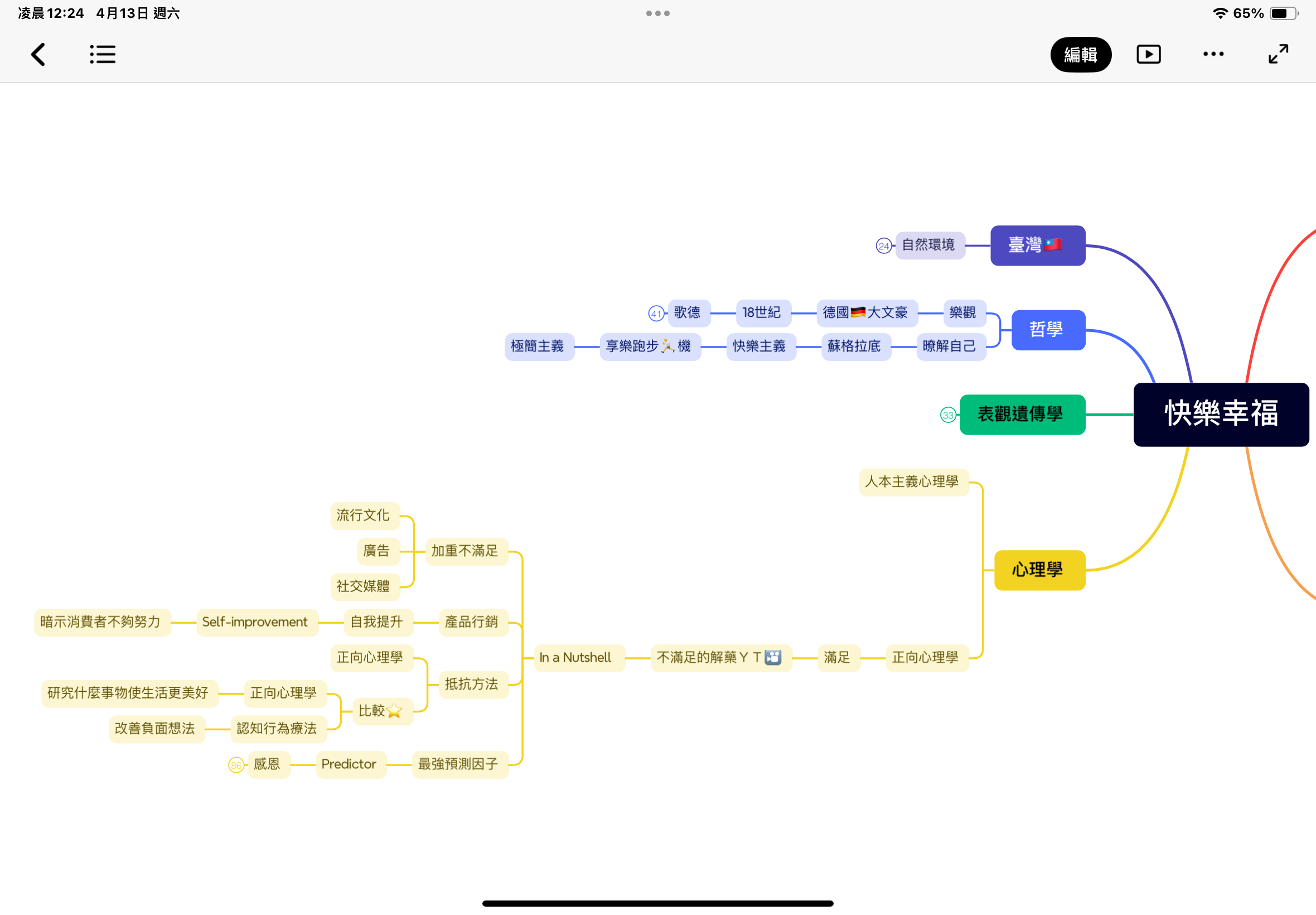Select the 自我提升 node
Viewport: 1316px width, 915px height.
[x=378, y=623]
